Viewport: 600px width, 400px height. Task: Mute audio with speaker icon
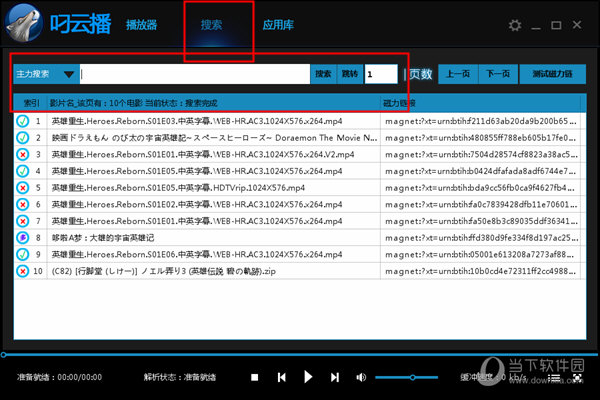pos(361,377)
